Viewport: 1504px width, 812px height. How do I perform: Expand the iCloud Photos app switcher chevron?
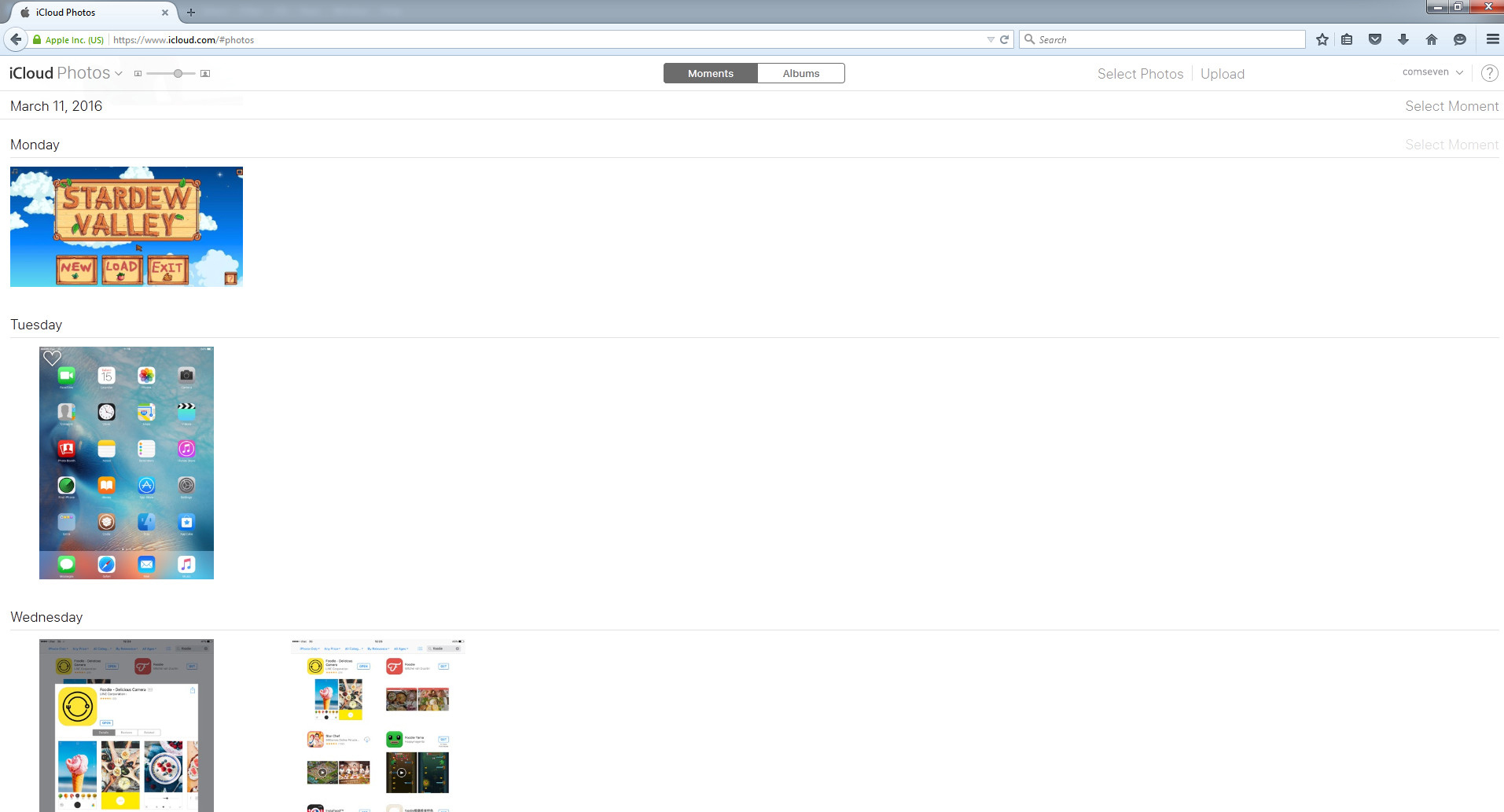point(119,73)
